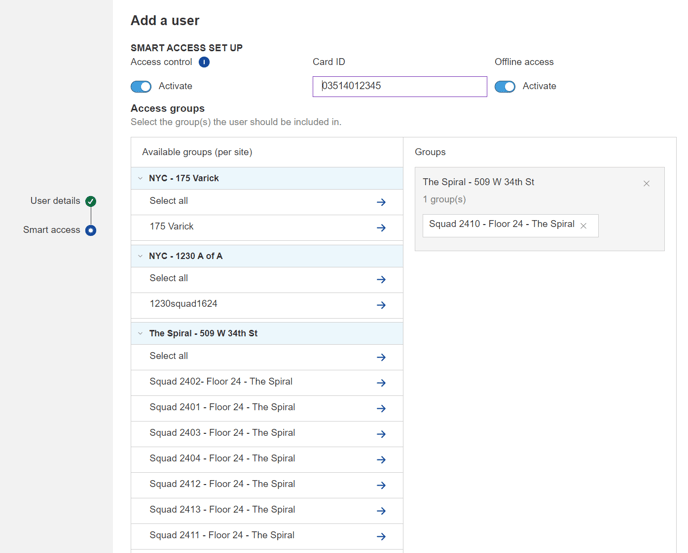Collapse the NYC - 175 Varick section
688x553 pixels.
click(x=140, y=179)
